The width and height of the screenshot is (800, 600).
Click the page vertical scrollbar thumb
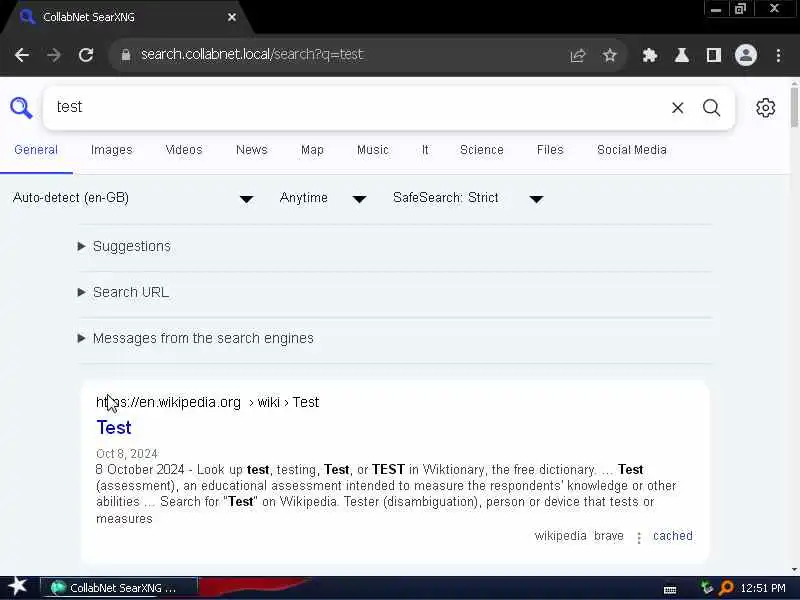click(x=794, y=107)
